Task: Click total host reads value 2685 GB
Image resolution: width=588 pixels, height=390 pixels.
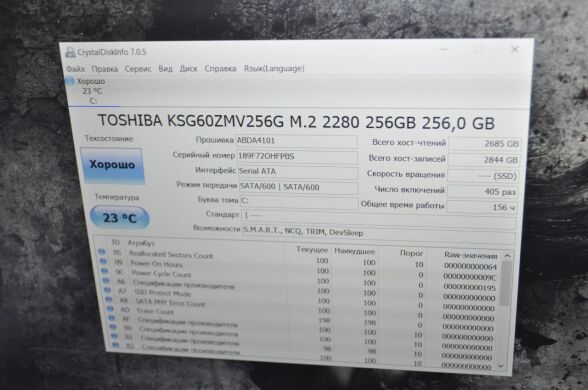Action: click(x=484, y=144)
